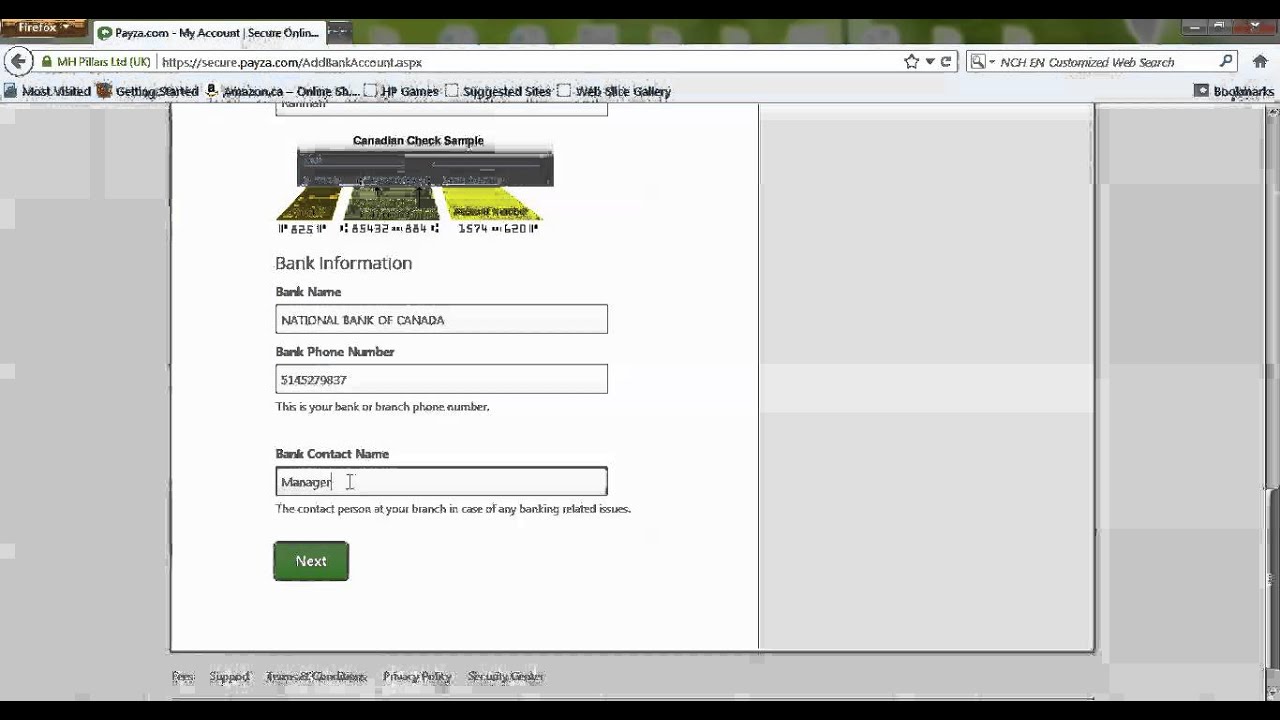Select the Payza.com My Account tab
Viewport: 1280px width, 720px height.
209,33
